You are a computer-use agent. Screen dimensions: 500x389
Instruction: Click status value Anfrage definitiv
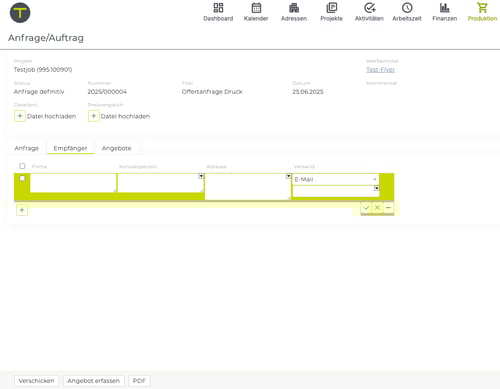click(x=39, y=92)
